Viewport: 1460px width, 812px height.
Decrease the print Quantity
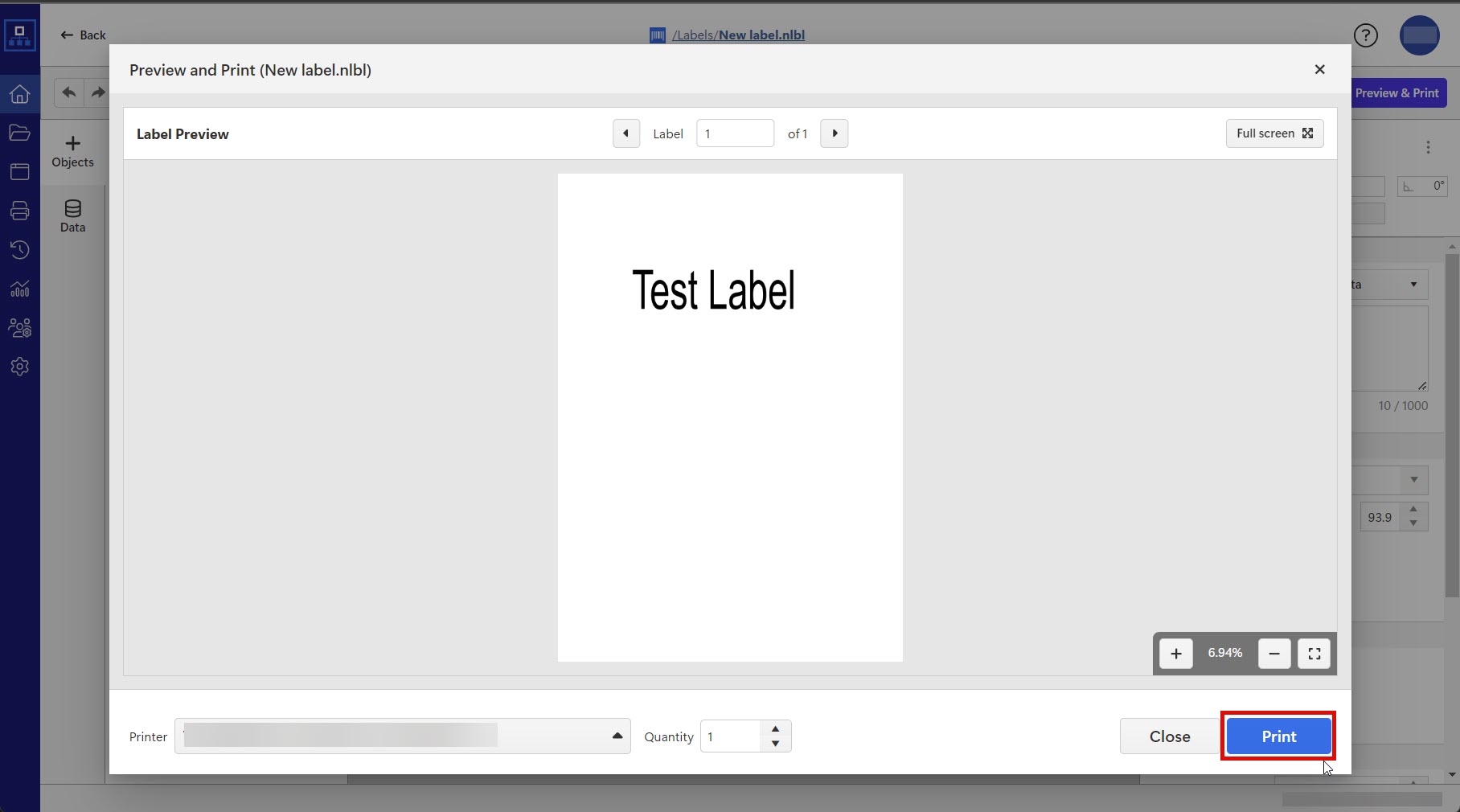coord(775,744)
